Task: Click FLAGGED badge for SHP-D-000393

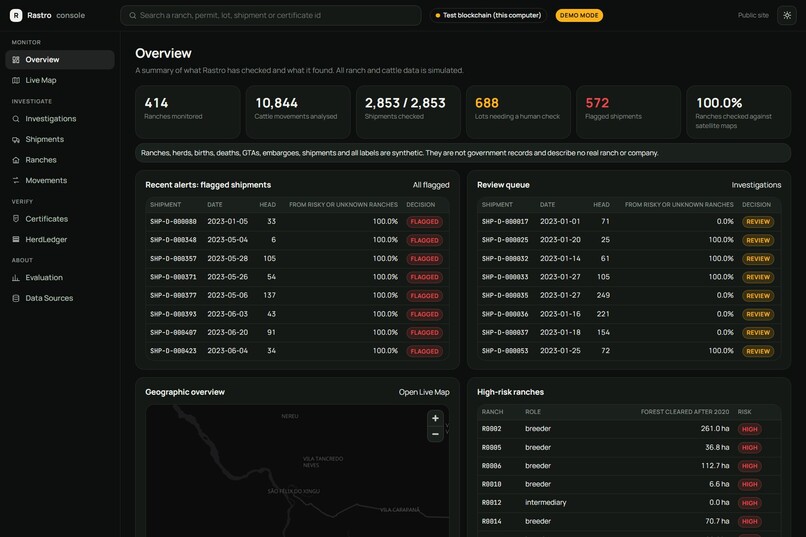Action: tap(425, 314)
